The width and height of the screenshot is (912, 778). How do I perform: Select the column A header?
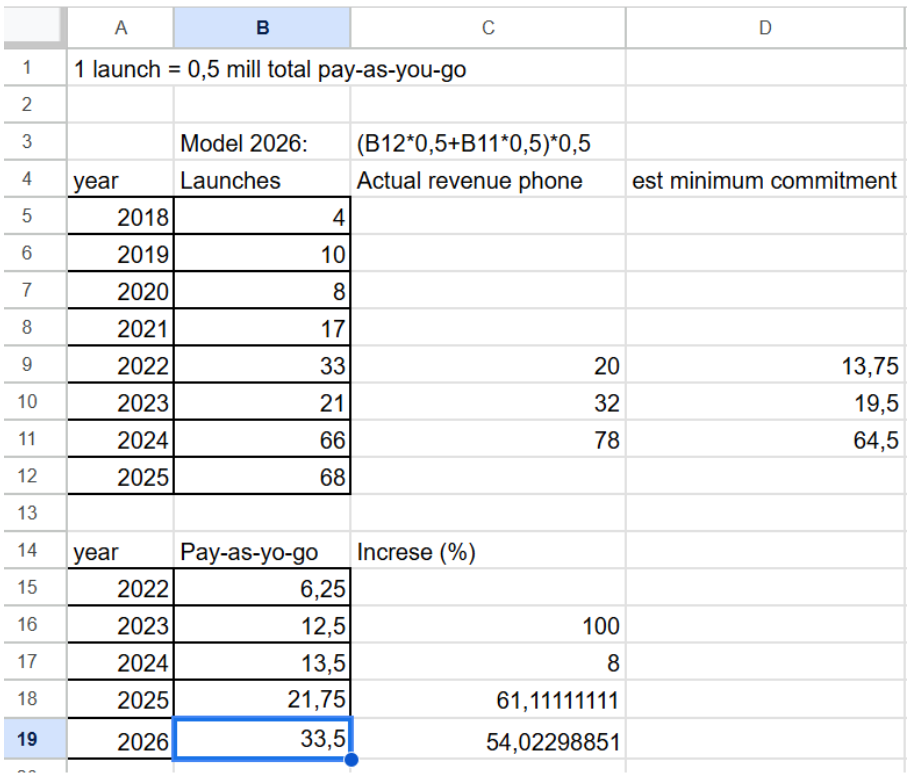tap(120, 27)
